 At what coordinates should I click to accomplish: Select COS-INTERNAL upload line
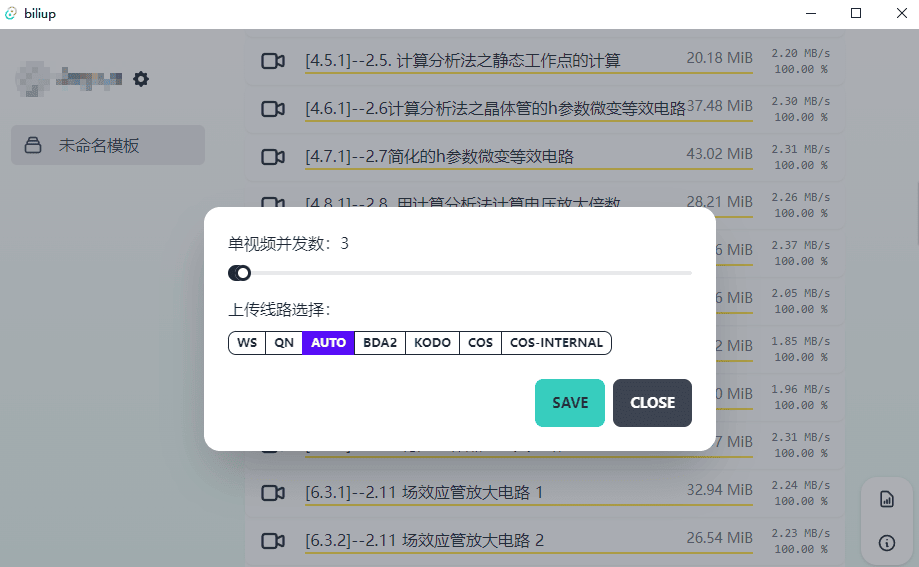click(x=556, y=343)
